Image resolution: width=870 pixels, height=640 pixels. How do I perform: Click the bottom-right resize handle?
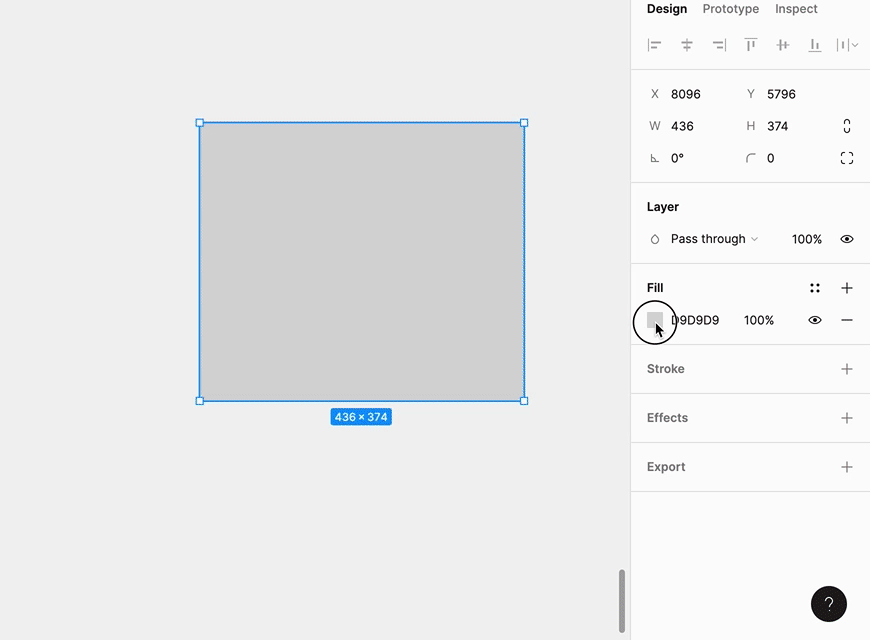click(x=524, y=401)
